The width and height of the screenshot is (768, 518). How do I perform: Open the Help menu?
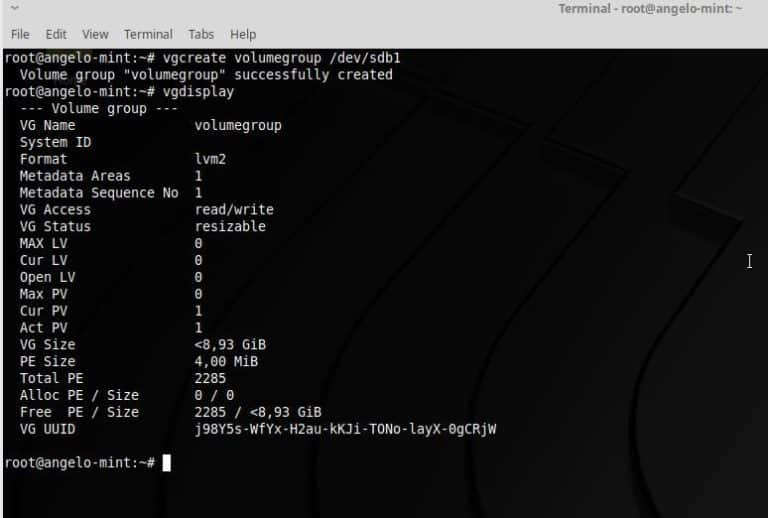243,34
